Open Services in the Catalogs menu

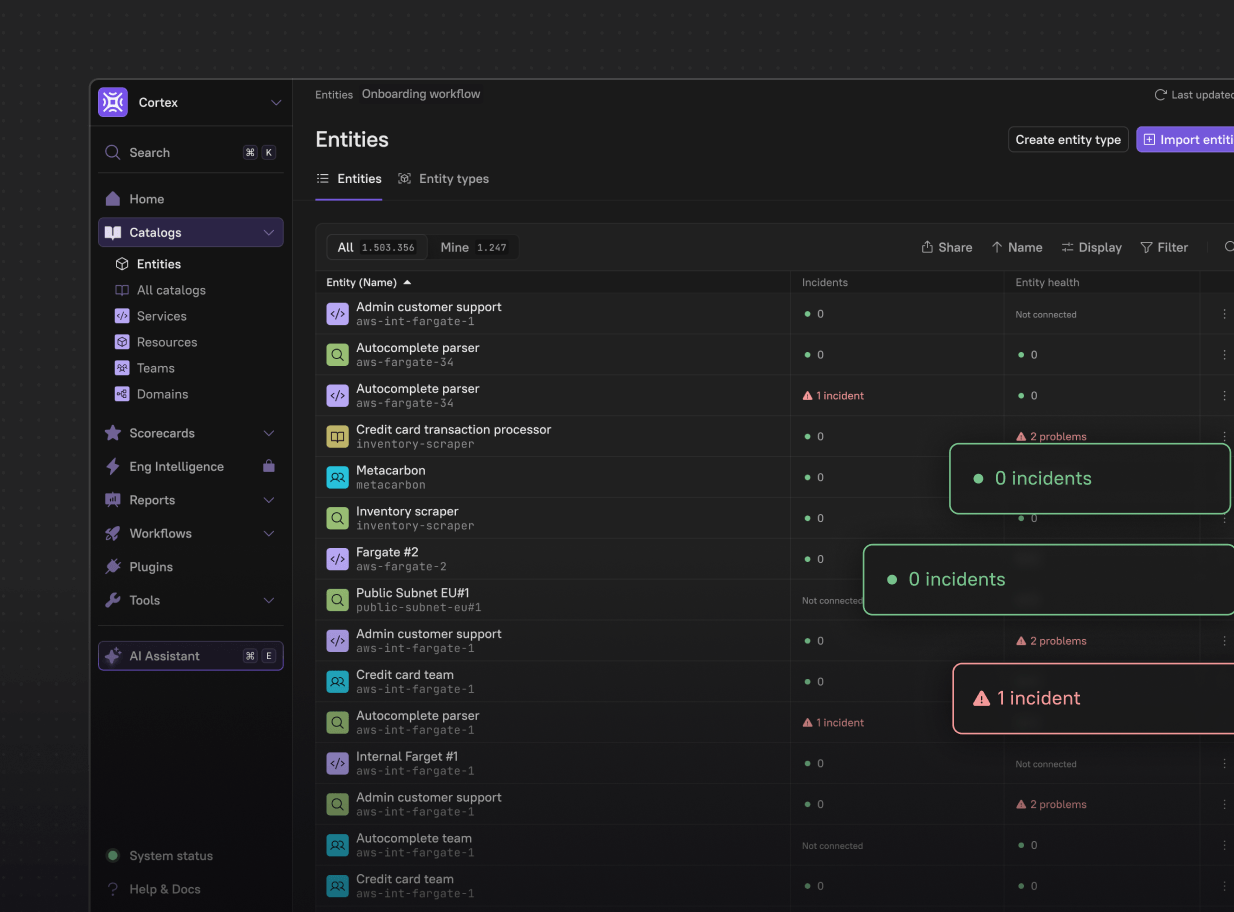161,316
